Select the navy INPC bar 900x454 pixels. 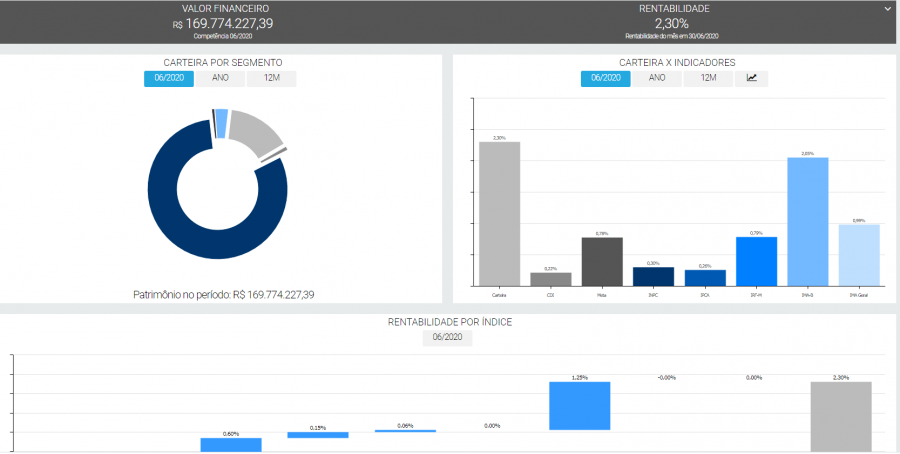(x=653, y=276)
